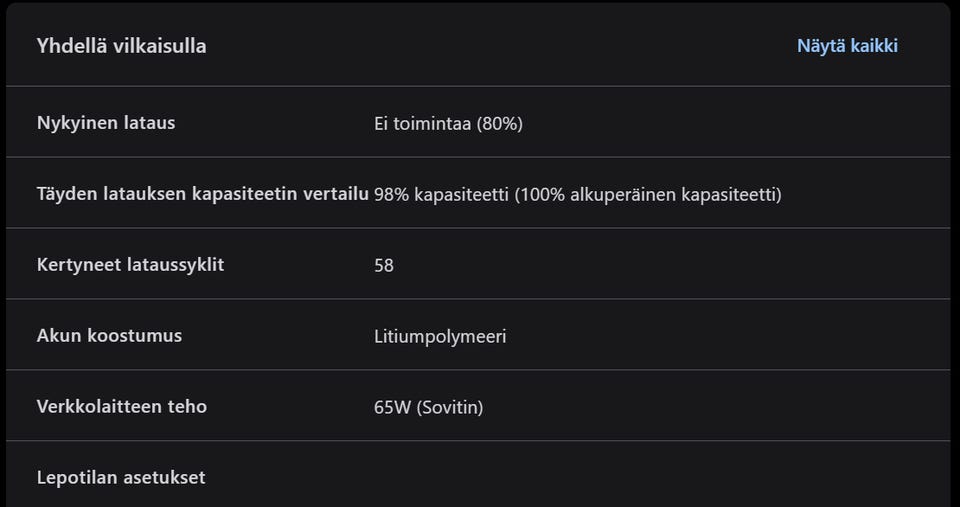960x507 pixels.
Task: Open the Lepotilan asetukset section
Action: 121,478
